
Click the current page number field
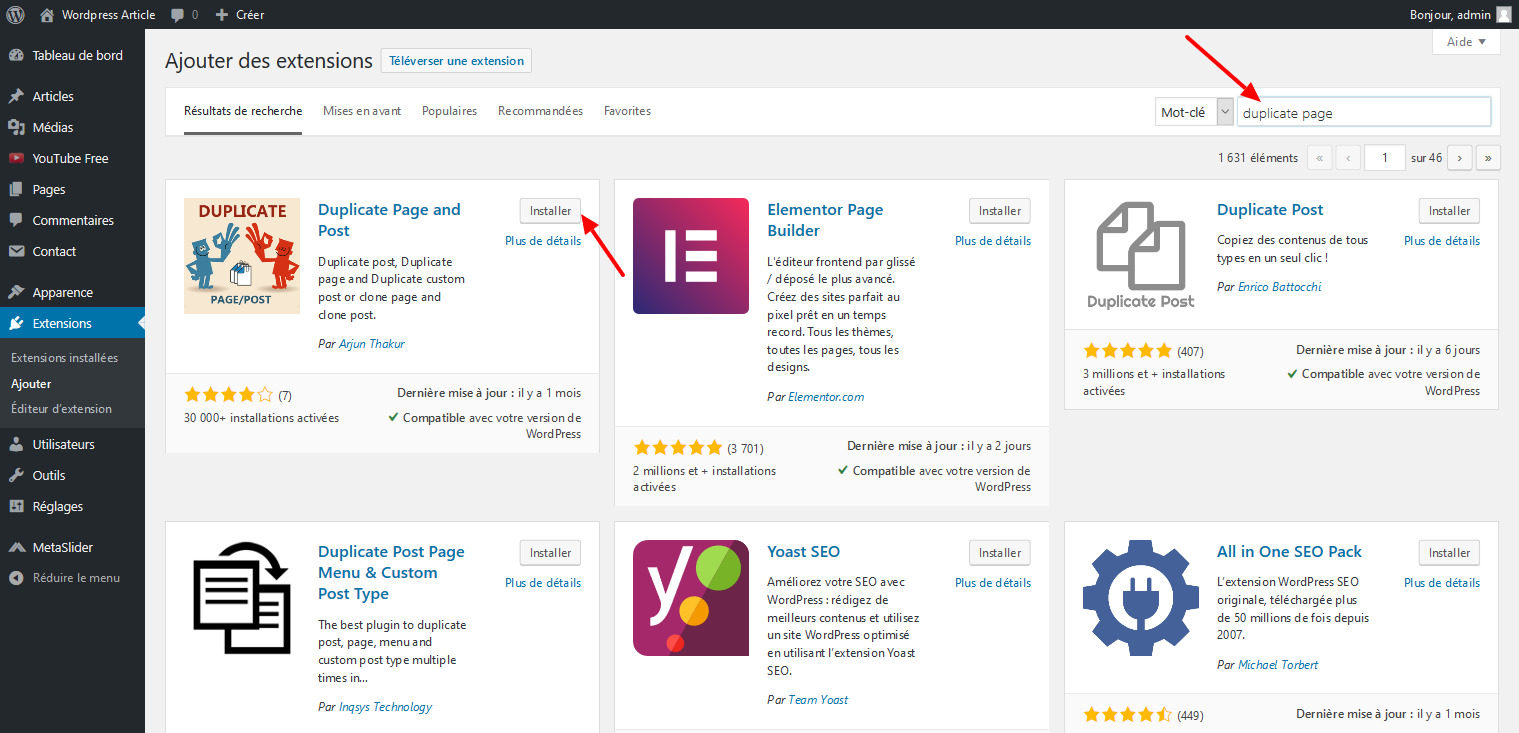[1385, 157]
